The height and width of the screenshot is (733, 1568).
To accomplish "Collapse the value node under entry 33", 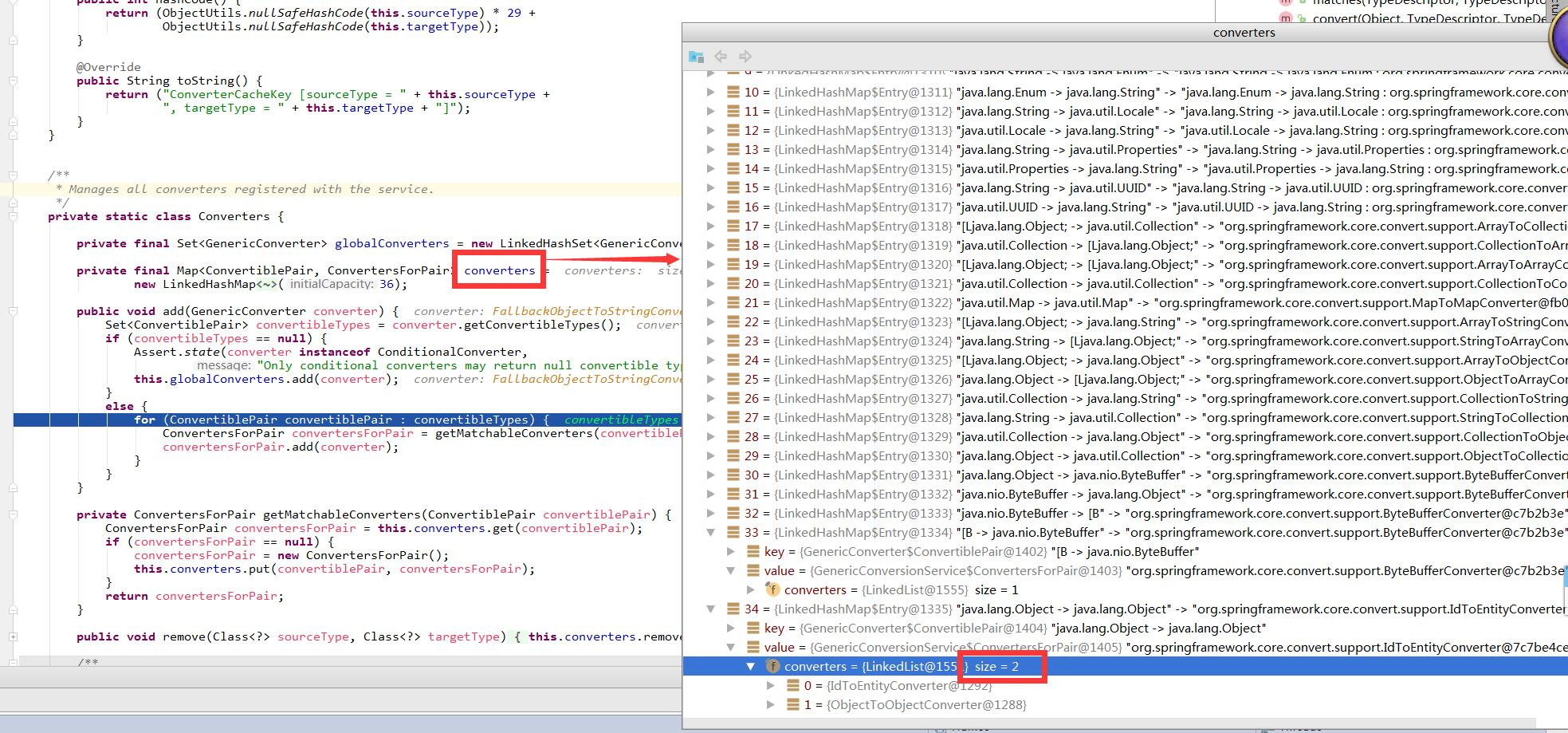I will point(730,570).
